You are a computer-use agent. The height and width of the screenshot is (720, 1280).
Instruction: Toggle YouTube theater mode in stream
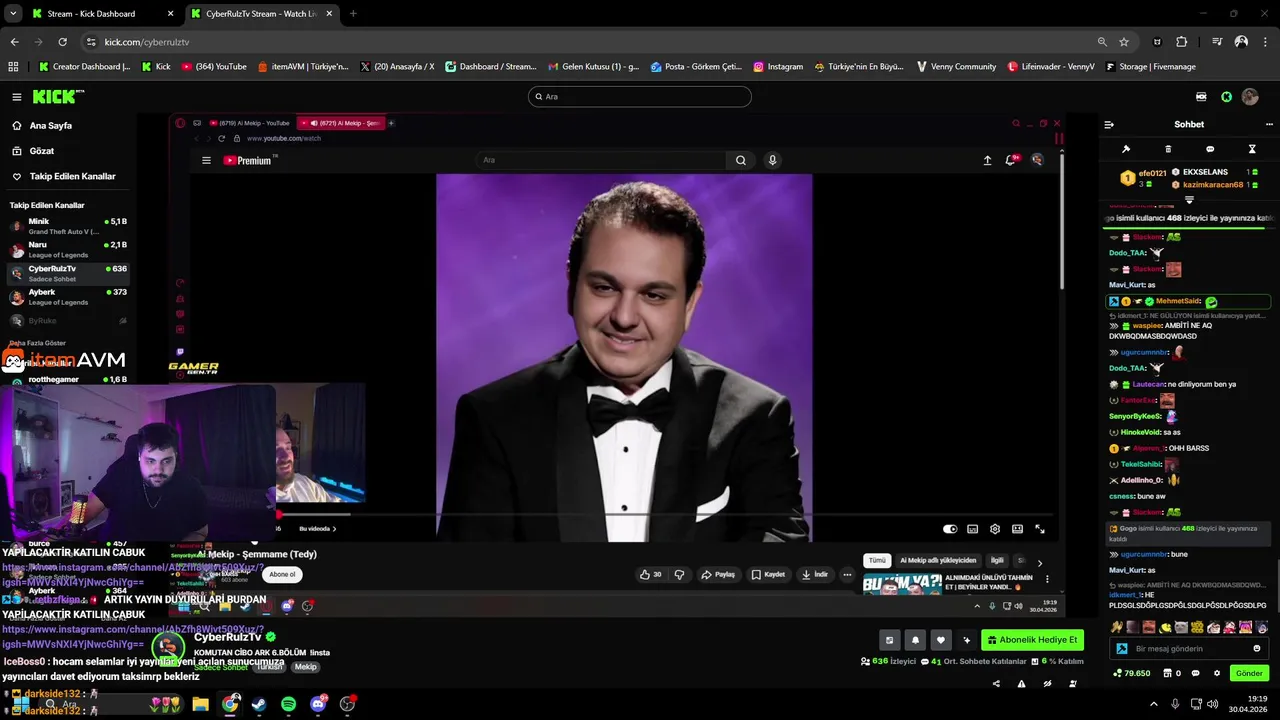tap(1017, 529)
